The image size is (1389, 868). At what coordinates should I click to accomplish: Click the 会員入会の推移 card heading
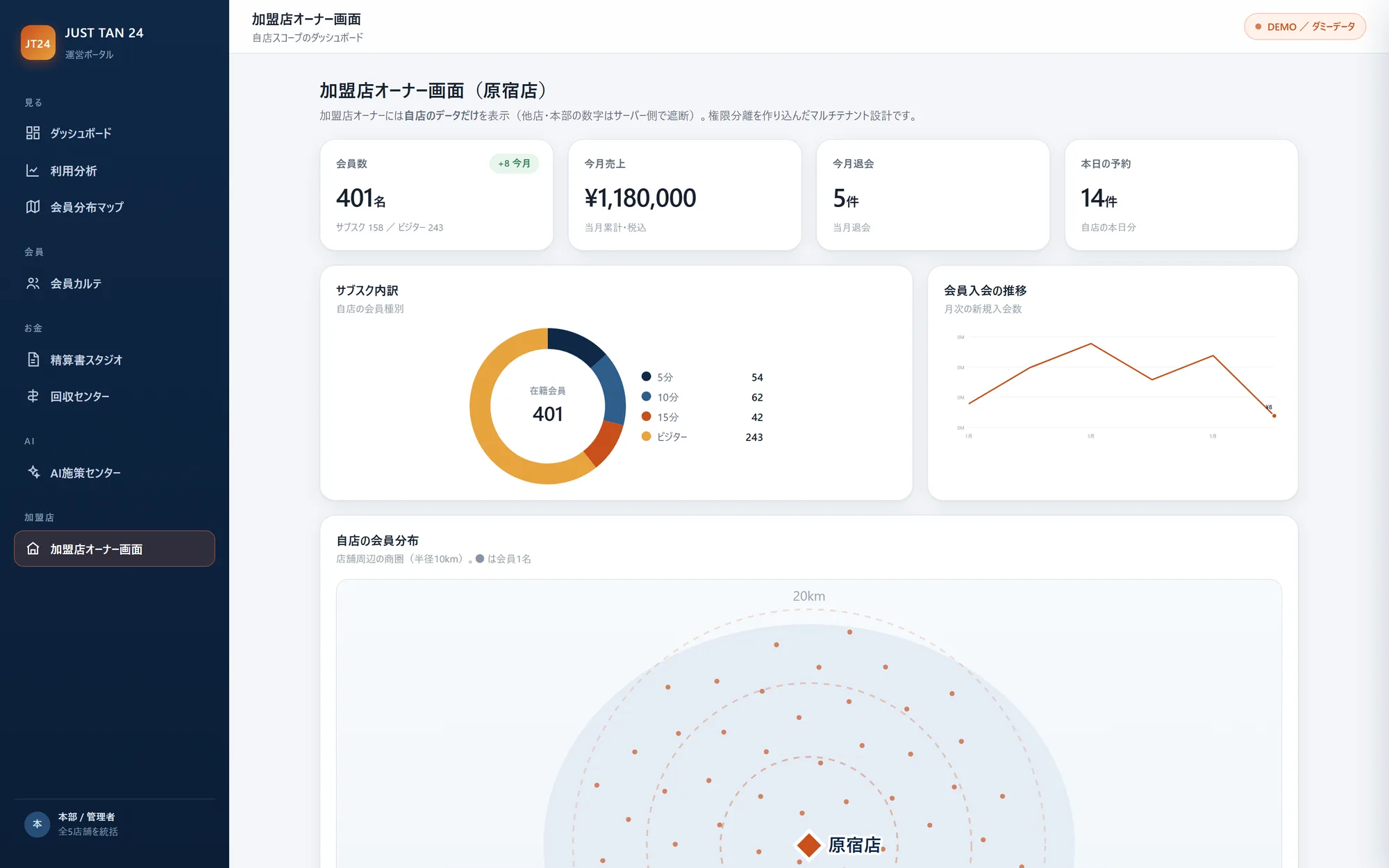pyautogui.click(x=985, y=290)
